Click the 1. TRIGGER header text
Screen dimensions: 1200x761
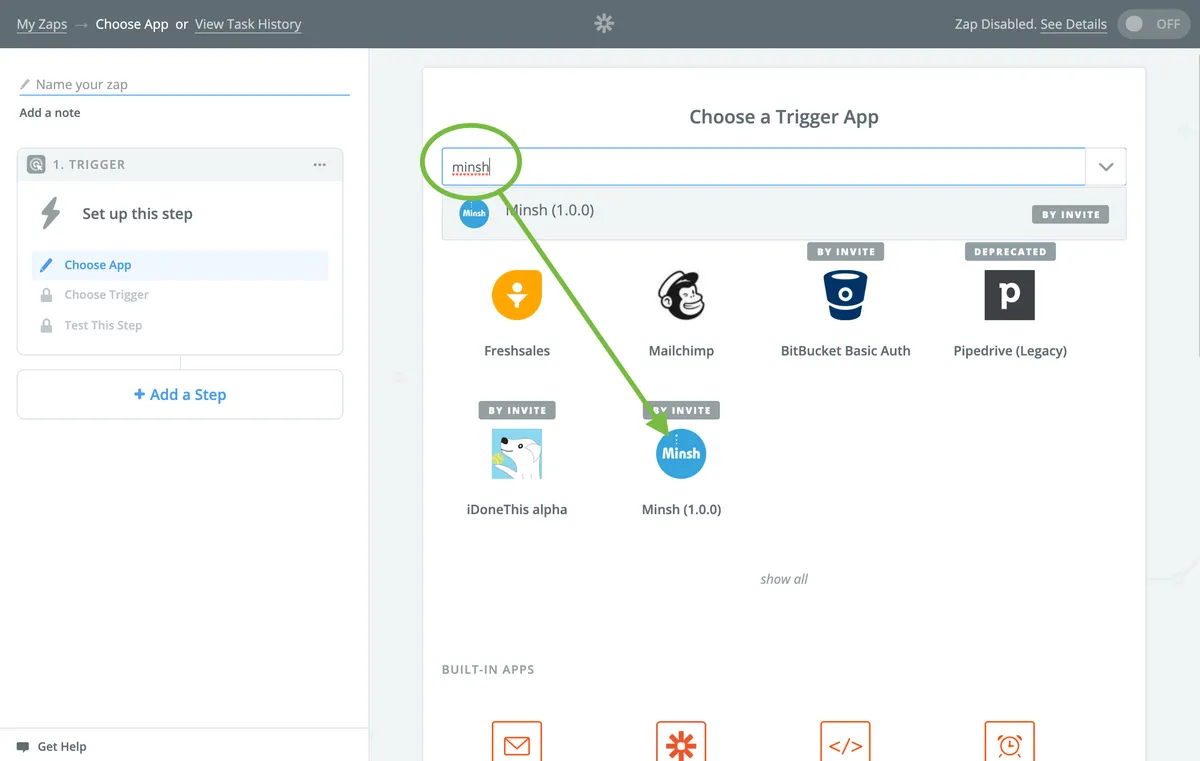89,165
